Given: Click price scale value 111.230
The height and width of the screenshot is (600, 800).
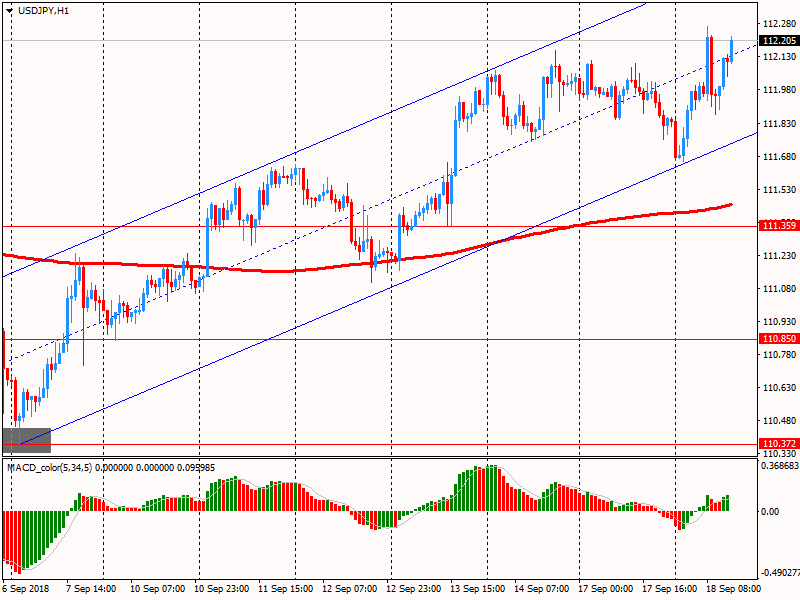Looking at the screenshot, I should [780, 256].
